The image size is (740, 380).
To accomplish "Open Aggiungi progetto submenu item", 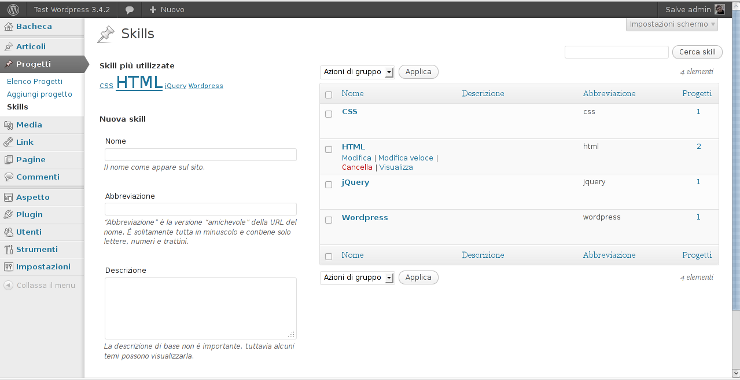I will click(x=40, y=94).
